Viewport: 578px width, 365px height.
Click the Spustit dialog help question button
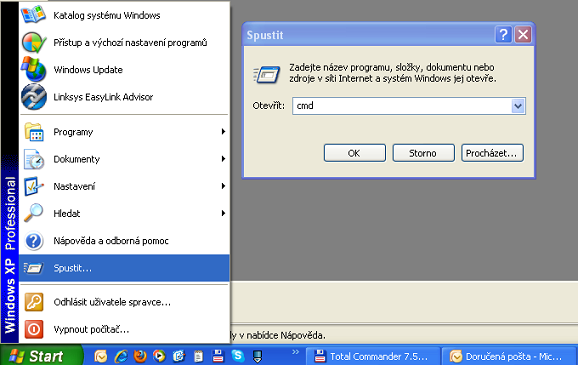click(503, 35)
